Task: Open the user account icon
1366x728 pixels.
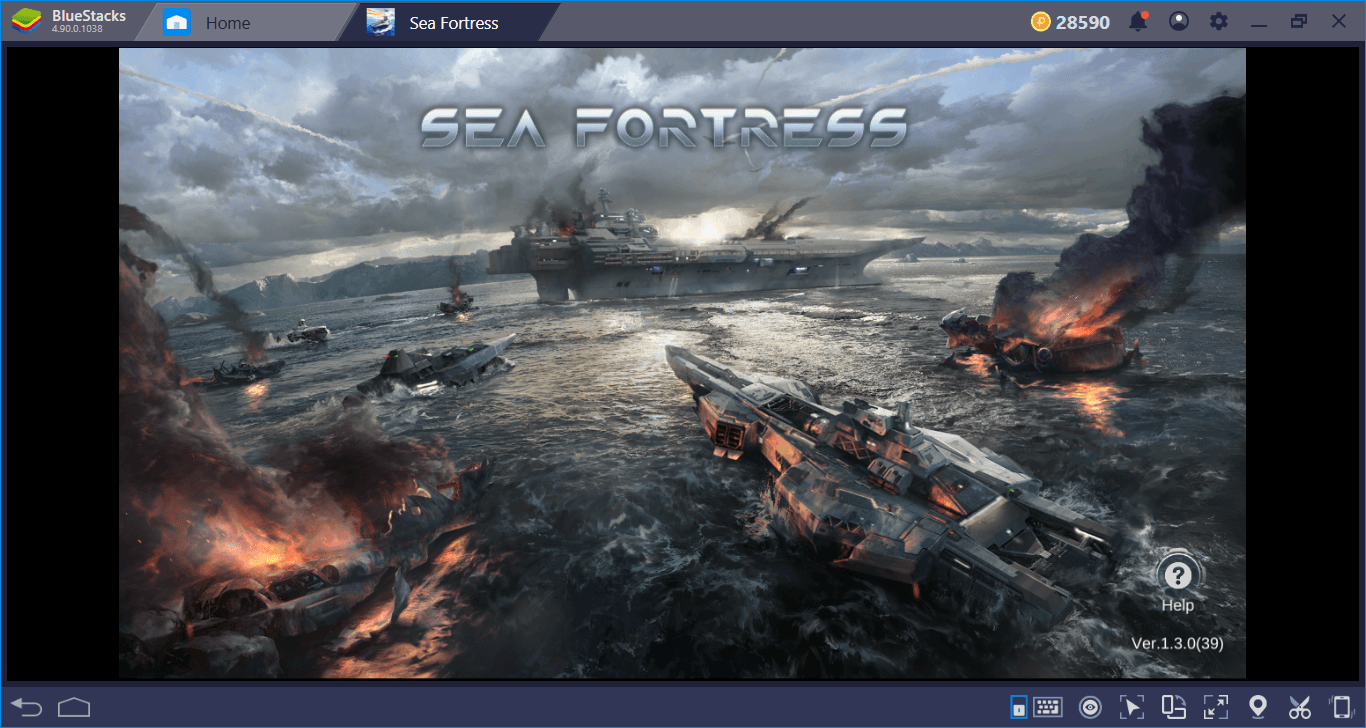Action: tap(1179, 22)
